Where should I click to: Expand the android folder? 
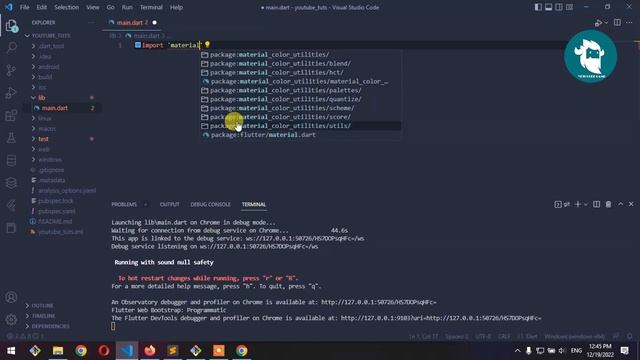pyautogui.click(x=49, y=67)
